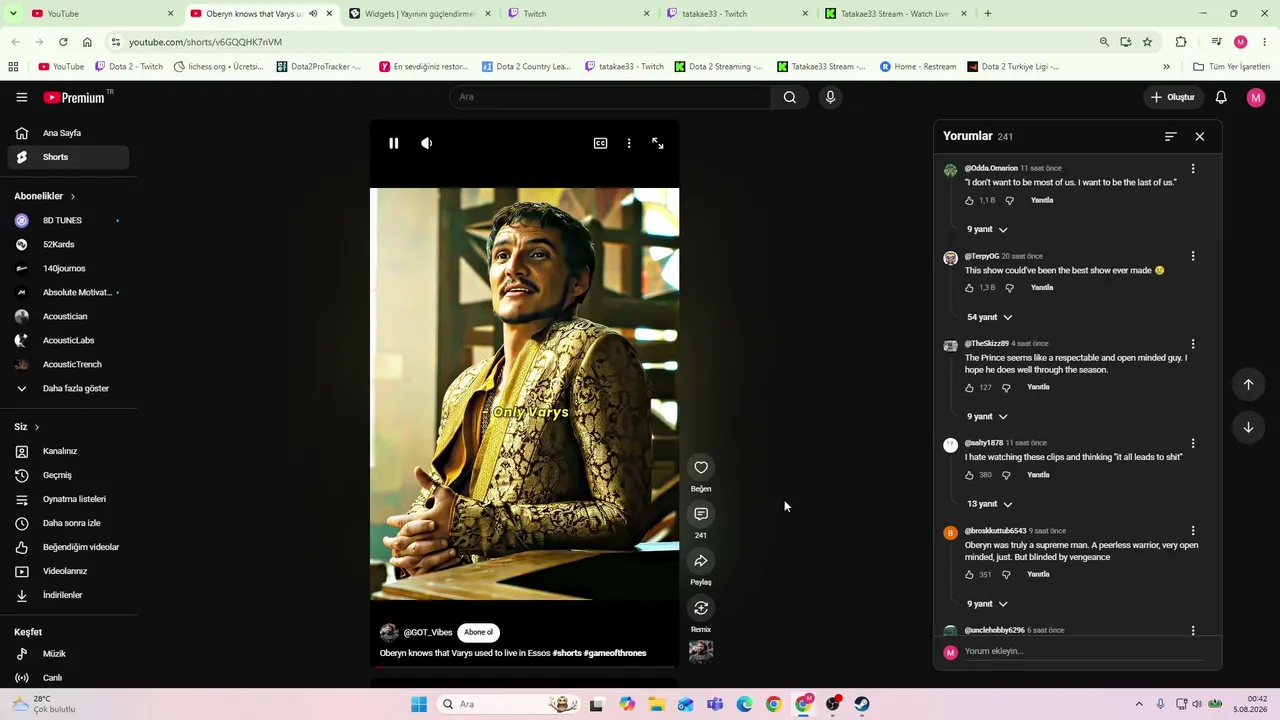Expand the 54 yanıt replies
The height and width of the screenshot is (720, 1280).
tap(990, 317)
